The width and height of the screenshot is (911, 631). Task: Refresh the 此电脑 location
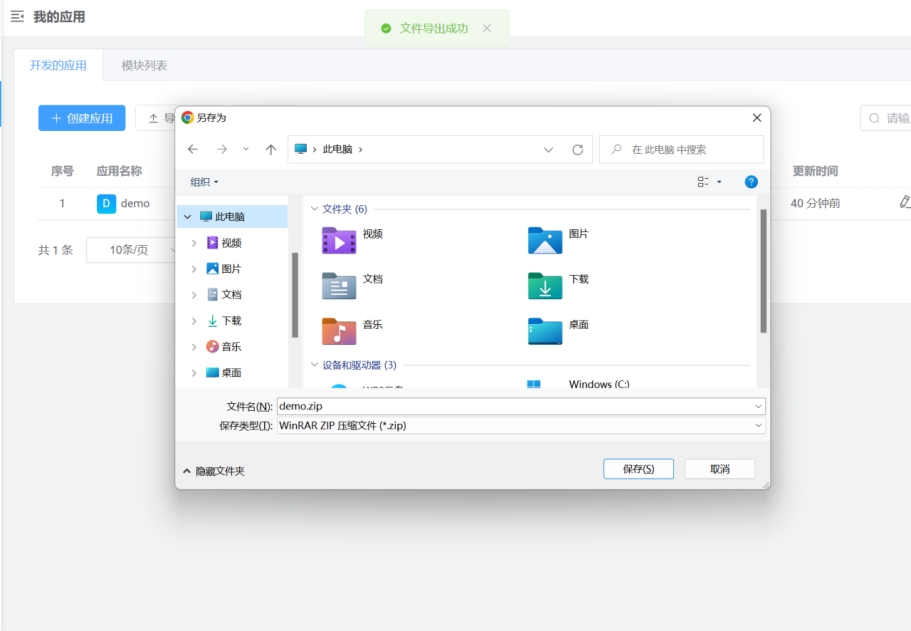pyautogui.click(x=578, y=149)
